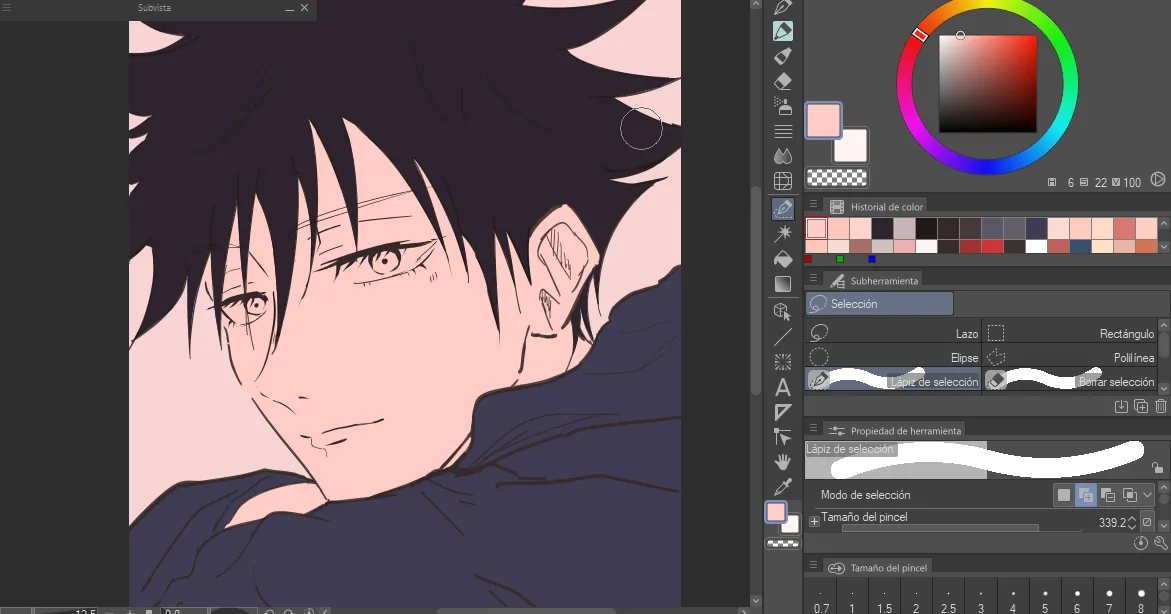The width and height of the screenshot is (1171, 614).
Task: Open the selection mode dropdown arrow
Action: [x=1148, y=494]
